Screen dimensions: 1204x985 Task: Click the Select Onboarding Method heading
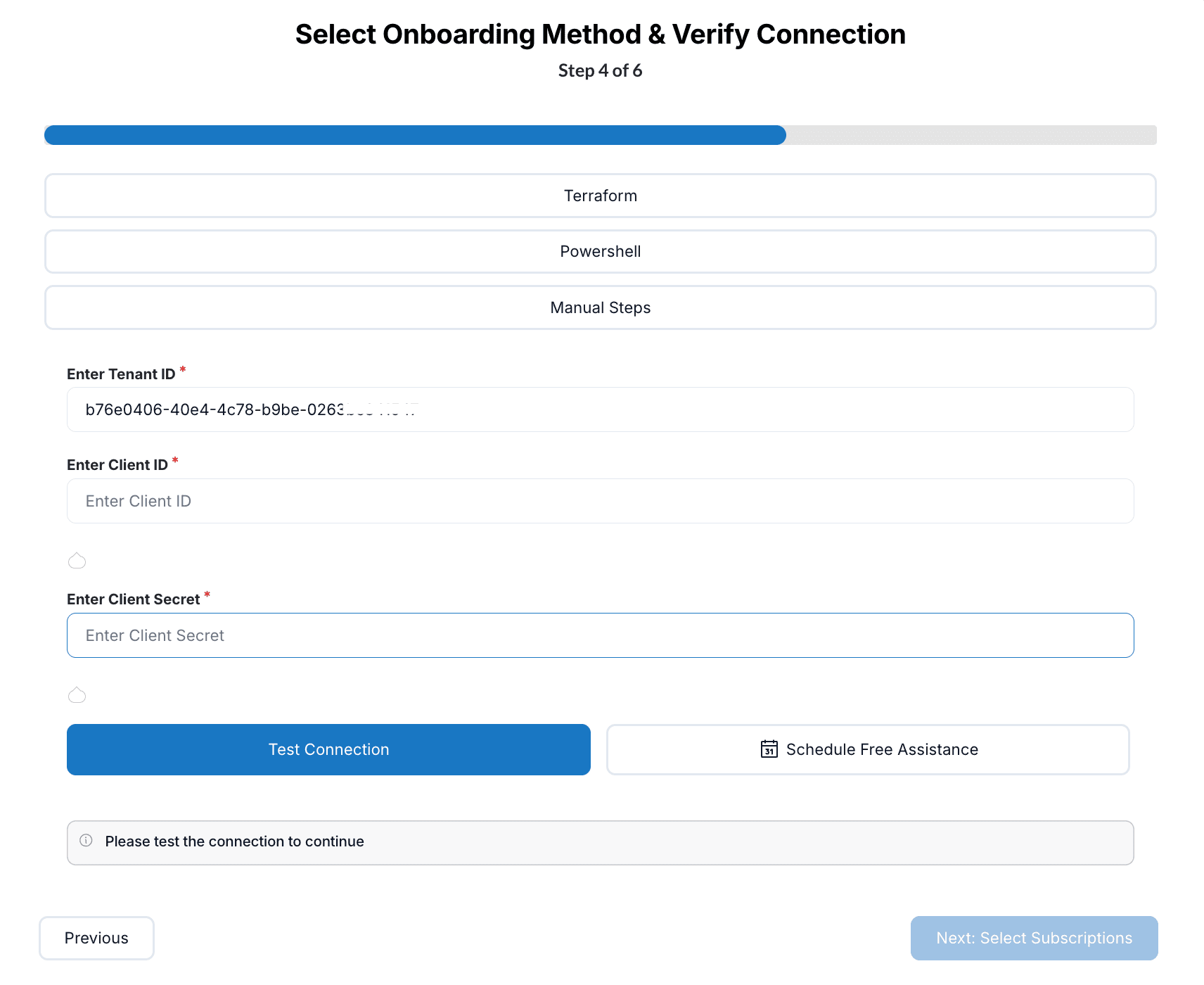coord(600,33)
